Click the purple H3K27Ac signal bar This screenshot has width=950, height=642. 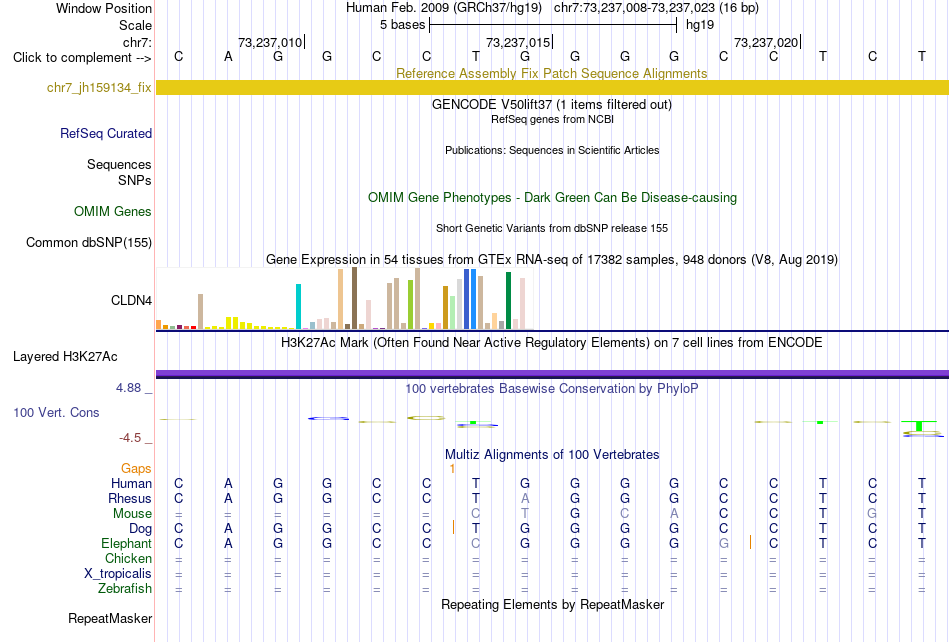(552, 374)
